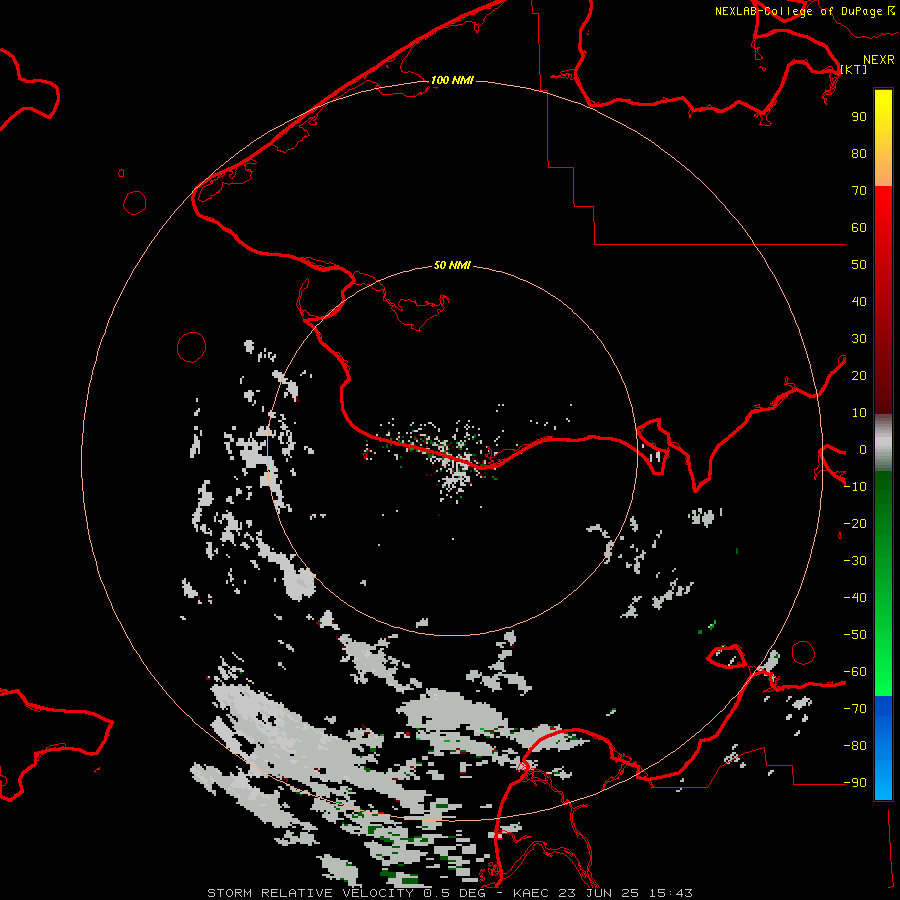Click the "-50" value on the velocity scale
Image resolution: width=900 pixels, height=900 pixels.
855,635
